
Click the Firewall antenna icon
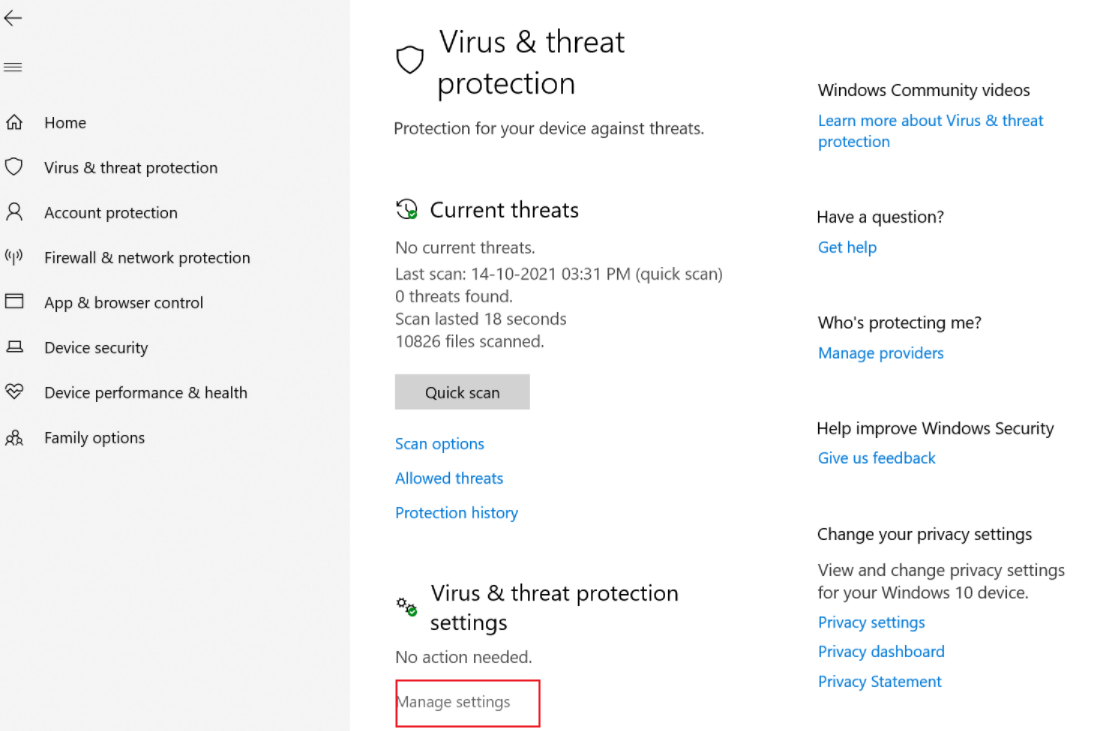click(14, 257)
